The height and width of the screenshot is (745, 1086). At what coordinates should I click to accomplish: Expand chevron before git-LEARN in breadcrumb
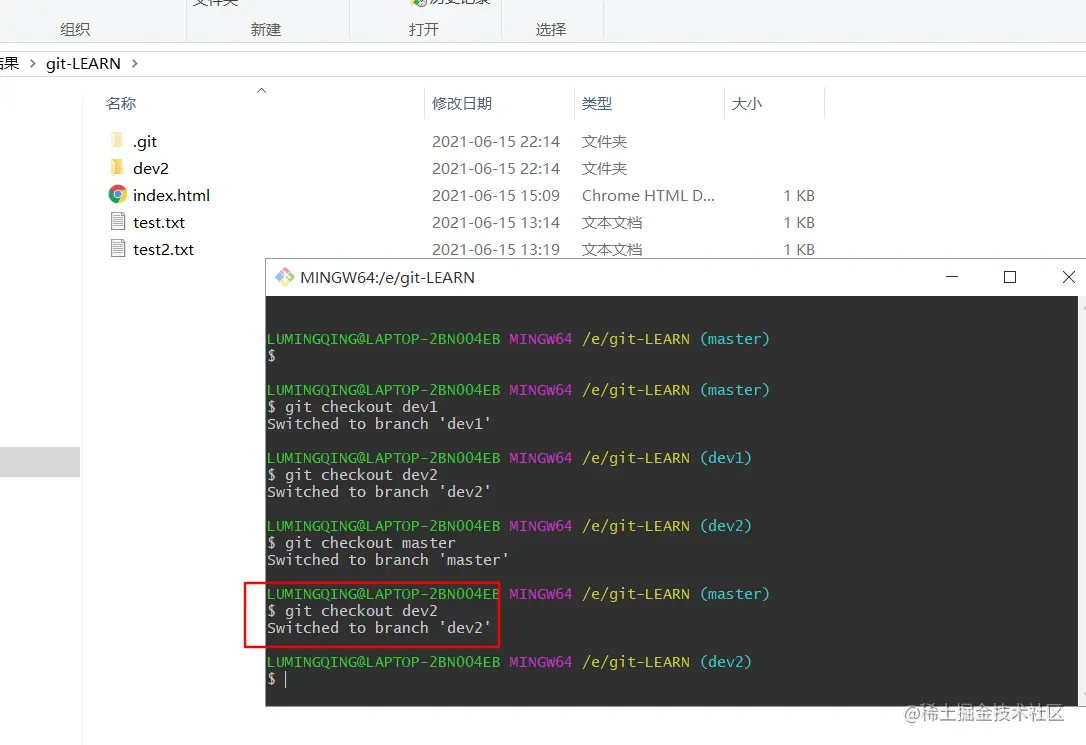click(x=32, y=64)
